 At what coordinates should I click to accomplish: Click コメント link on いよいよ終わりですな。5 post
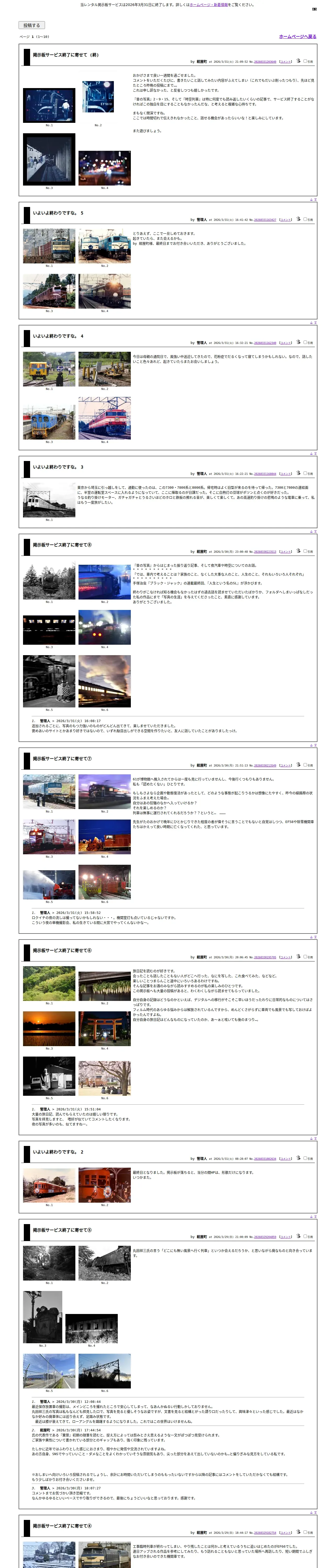[x=285, y=220]
